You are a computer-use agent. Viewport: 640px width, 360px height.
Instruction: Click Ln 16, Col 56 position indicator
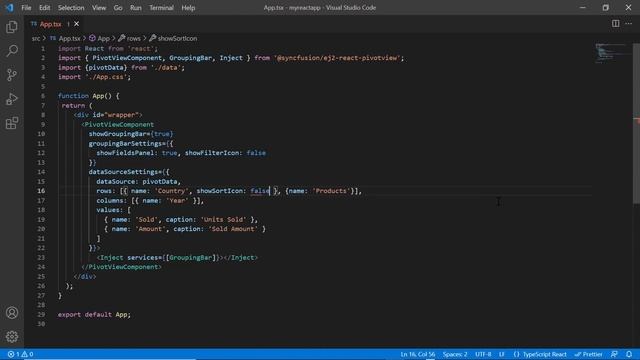pos(418,354)
